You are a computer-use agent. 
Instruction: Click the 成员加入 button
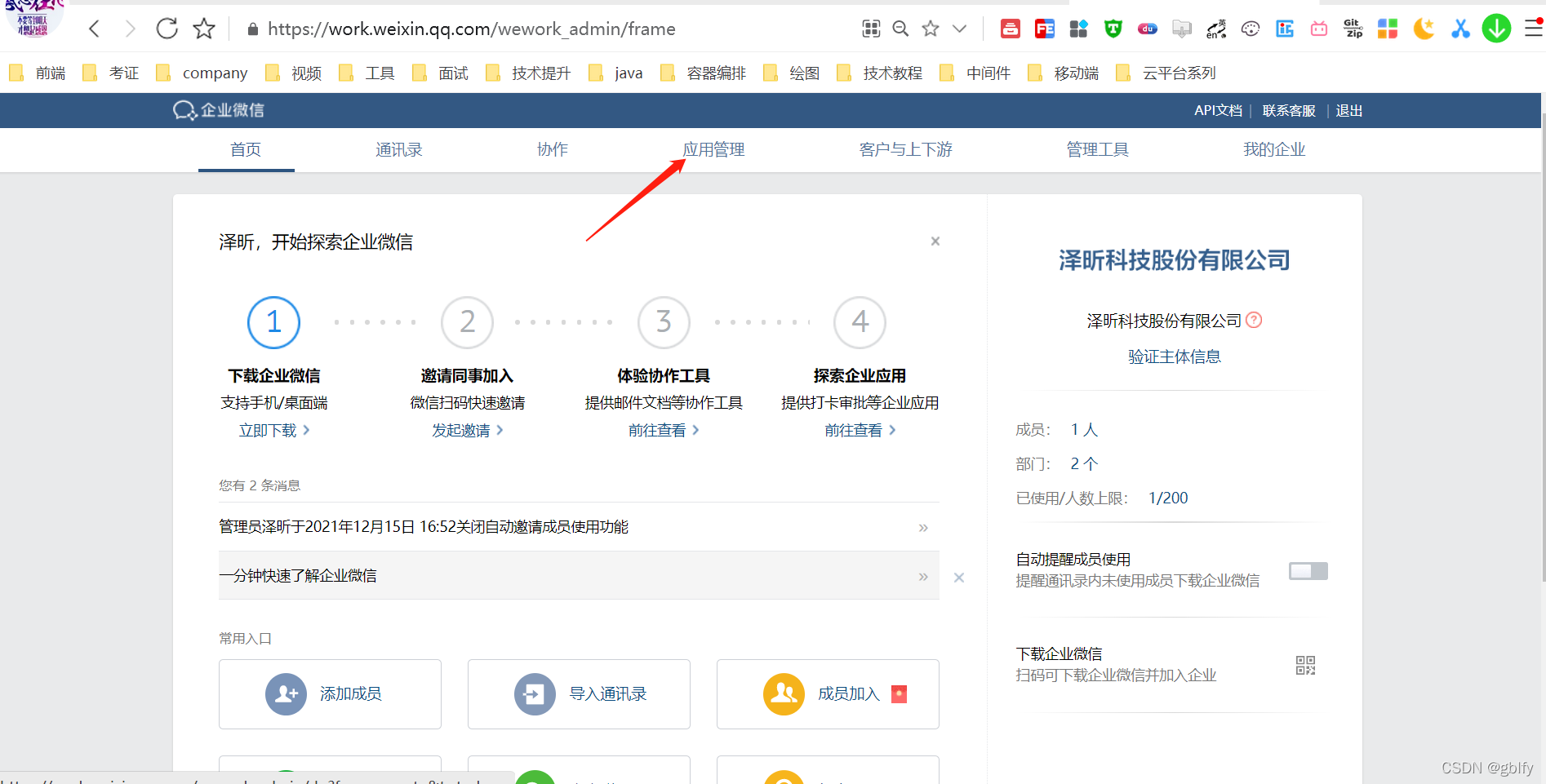828,694
